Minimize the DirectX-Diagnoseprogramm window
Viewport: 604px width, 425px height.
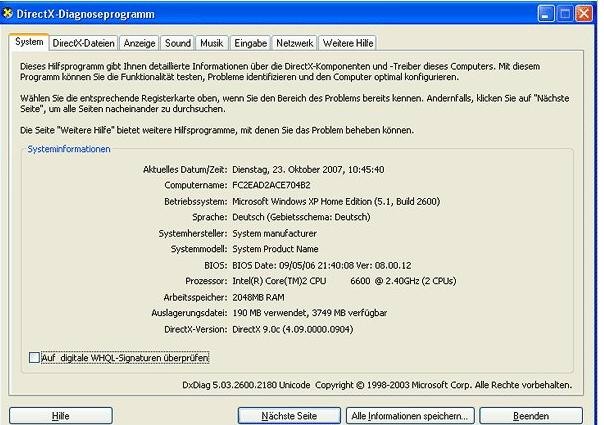(548, 13)
